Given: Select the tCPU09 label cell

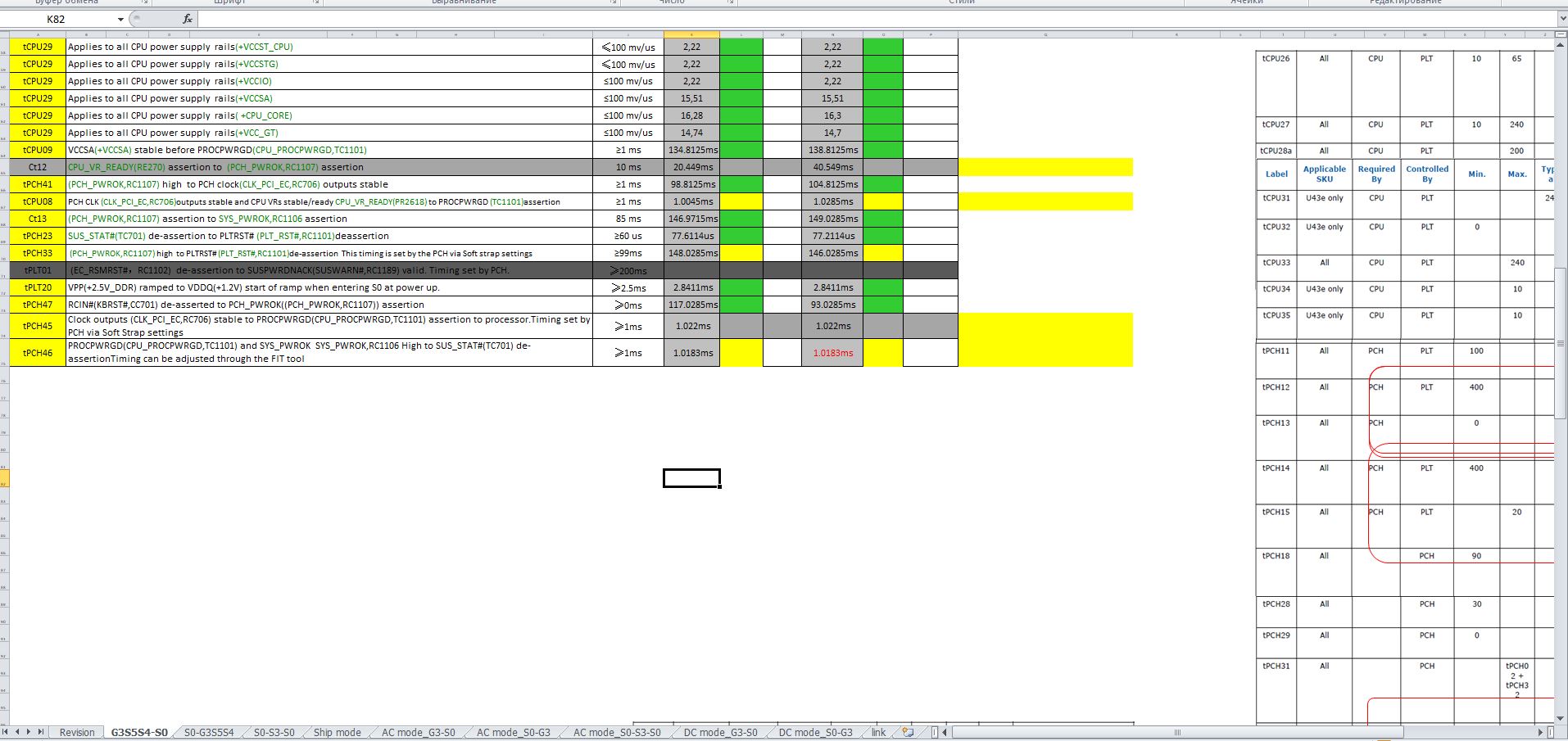Looking at the screenshot, I should [38, 150].
